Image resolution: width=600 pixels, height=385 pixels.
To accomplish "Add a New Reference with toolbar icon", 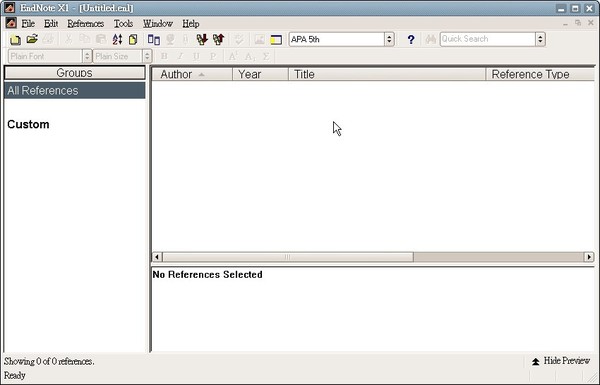I will tap(133, 39).
